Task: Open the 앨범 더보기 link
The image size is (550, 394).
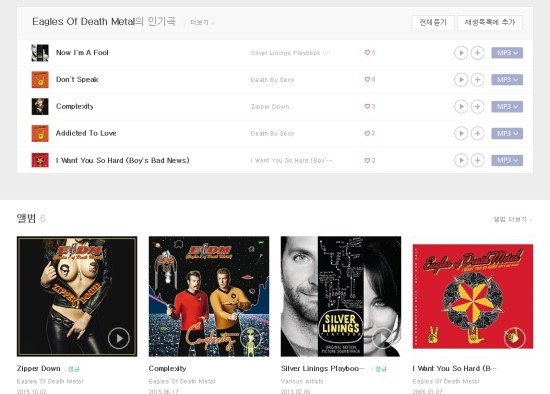Action: click(x=512, y=219)
